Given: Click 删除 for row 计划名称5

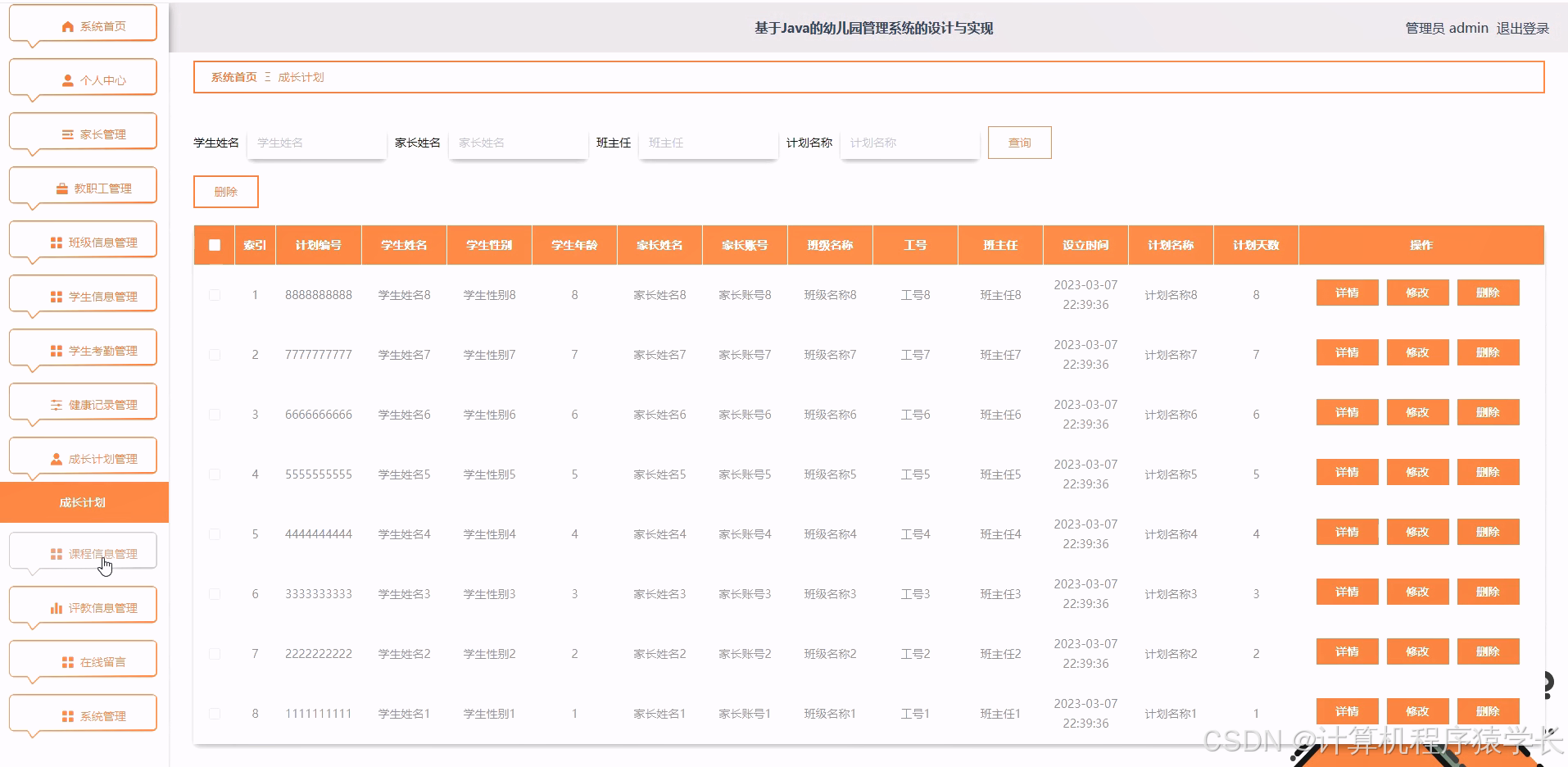Looking at the screenshot, I should tap(1488, 472).
